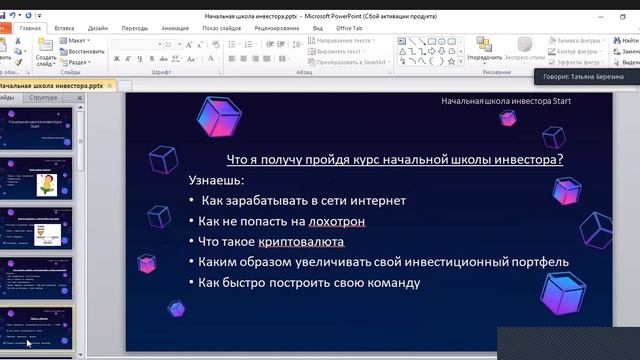This screenshot has width=640, height=360.
Task: Select the Triangle shape
Action: point(402,51)
